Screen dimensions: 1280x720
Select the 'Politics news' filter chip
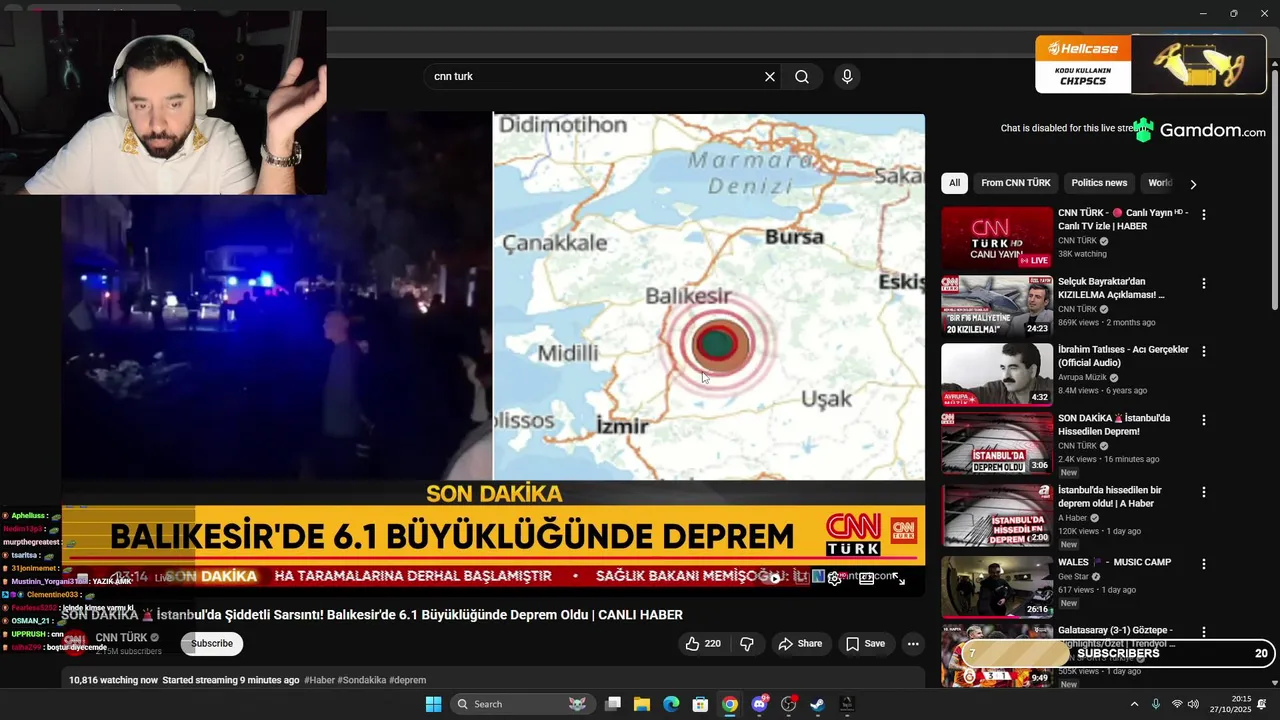(x=1099, y=183)
